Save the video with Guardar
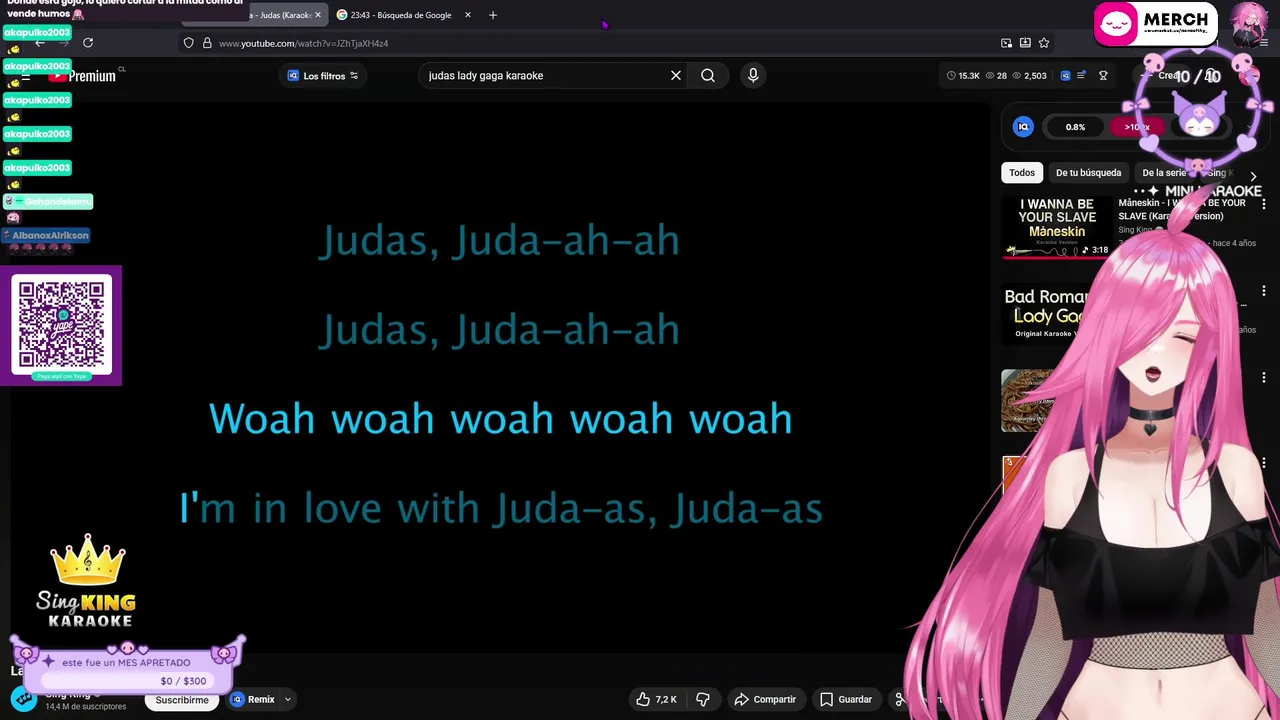The height and width of the screenshot is (720, 1280). pos(846,699)
